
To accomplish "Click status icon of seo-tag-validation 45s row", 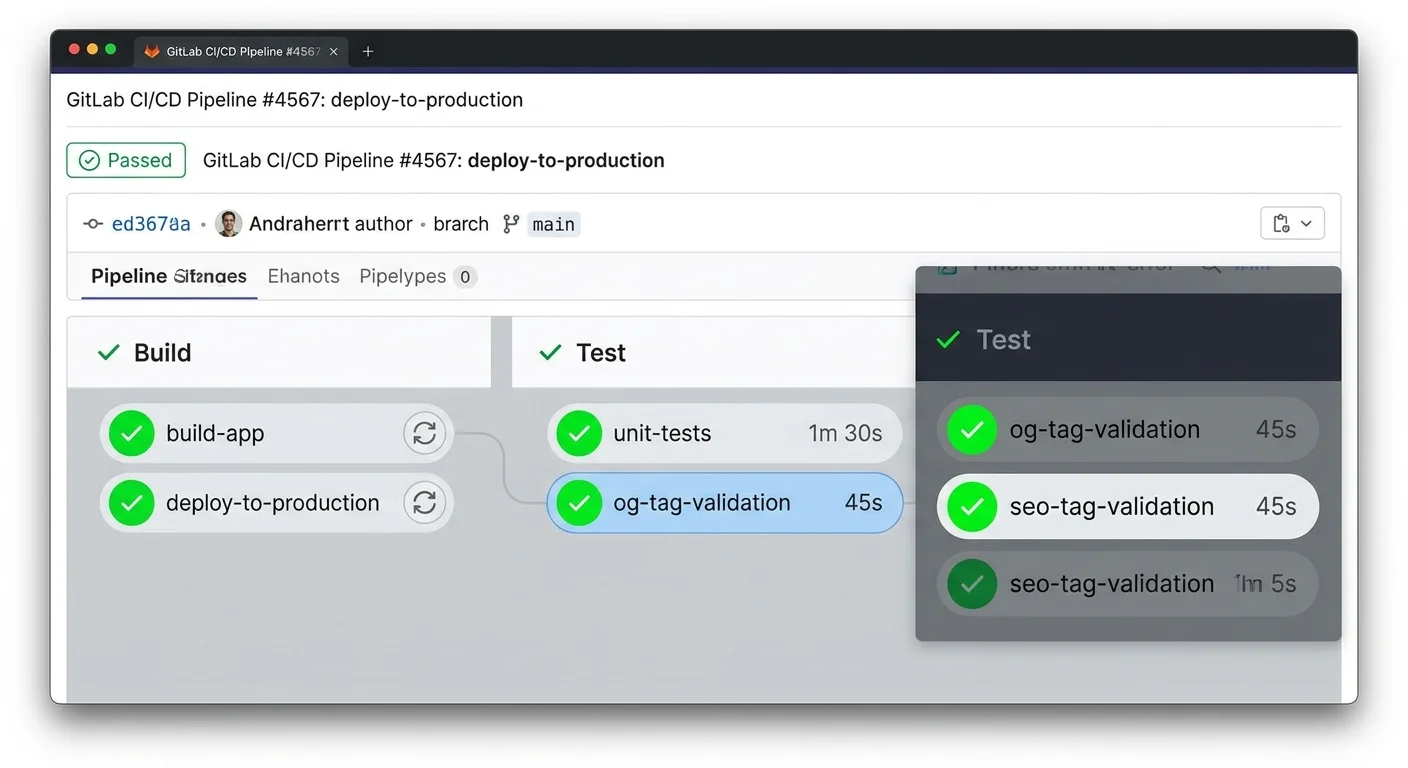I will pos(972,507).
